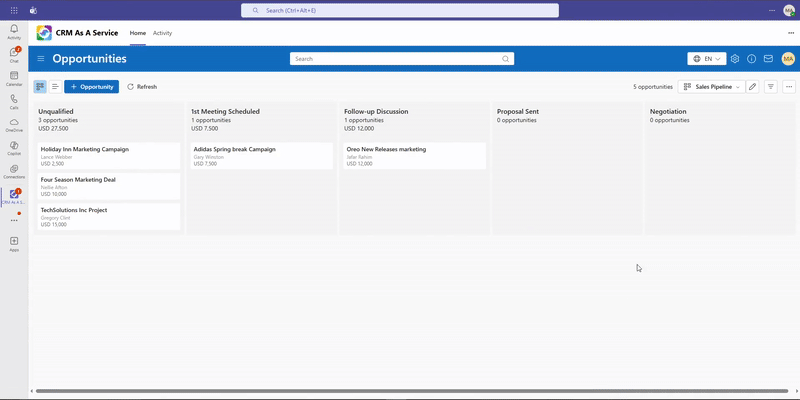Screen dimensions: 800x400
Task: Click the Teams Search (Ctrl+Alt+E) box
Action: tap(400, 10)
